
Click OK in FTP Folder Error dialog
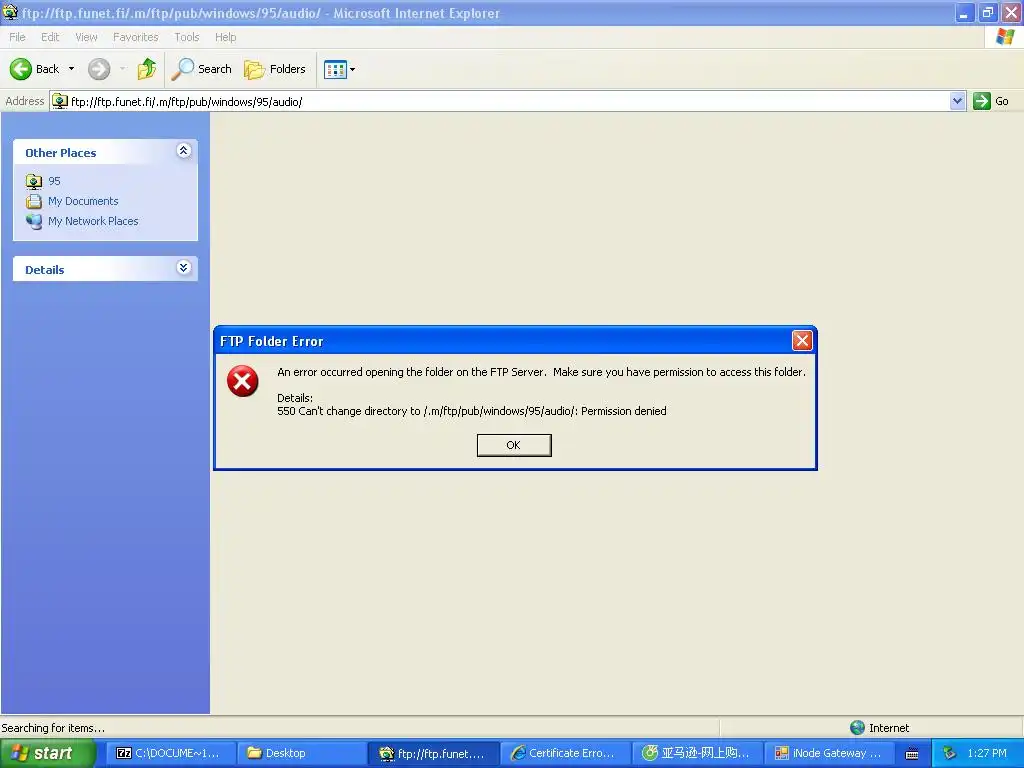tap(514, 445)
